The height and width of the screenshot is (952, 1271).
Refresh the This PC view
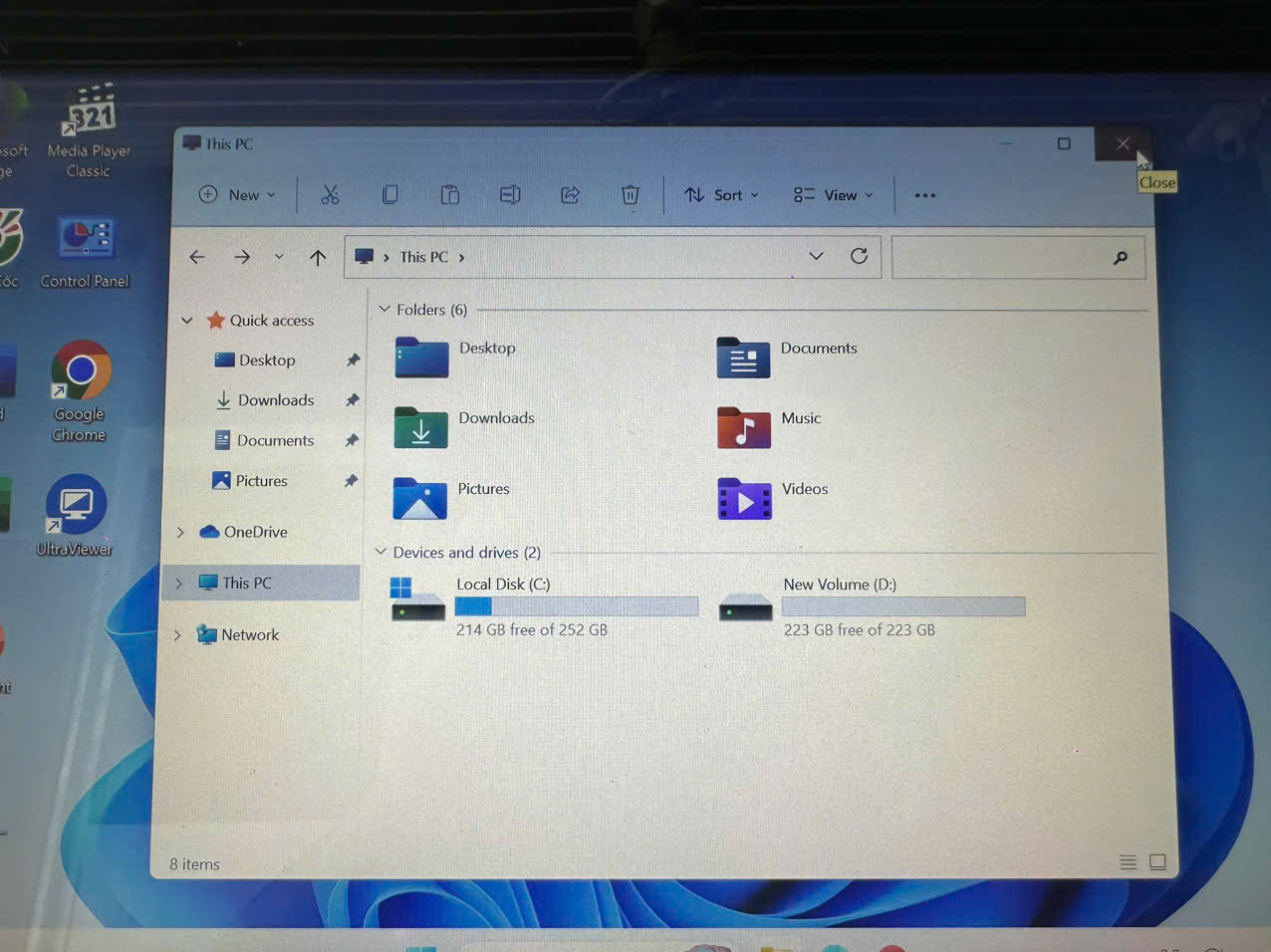(859, 256)
